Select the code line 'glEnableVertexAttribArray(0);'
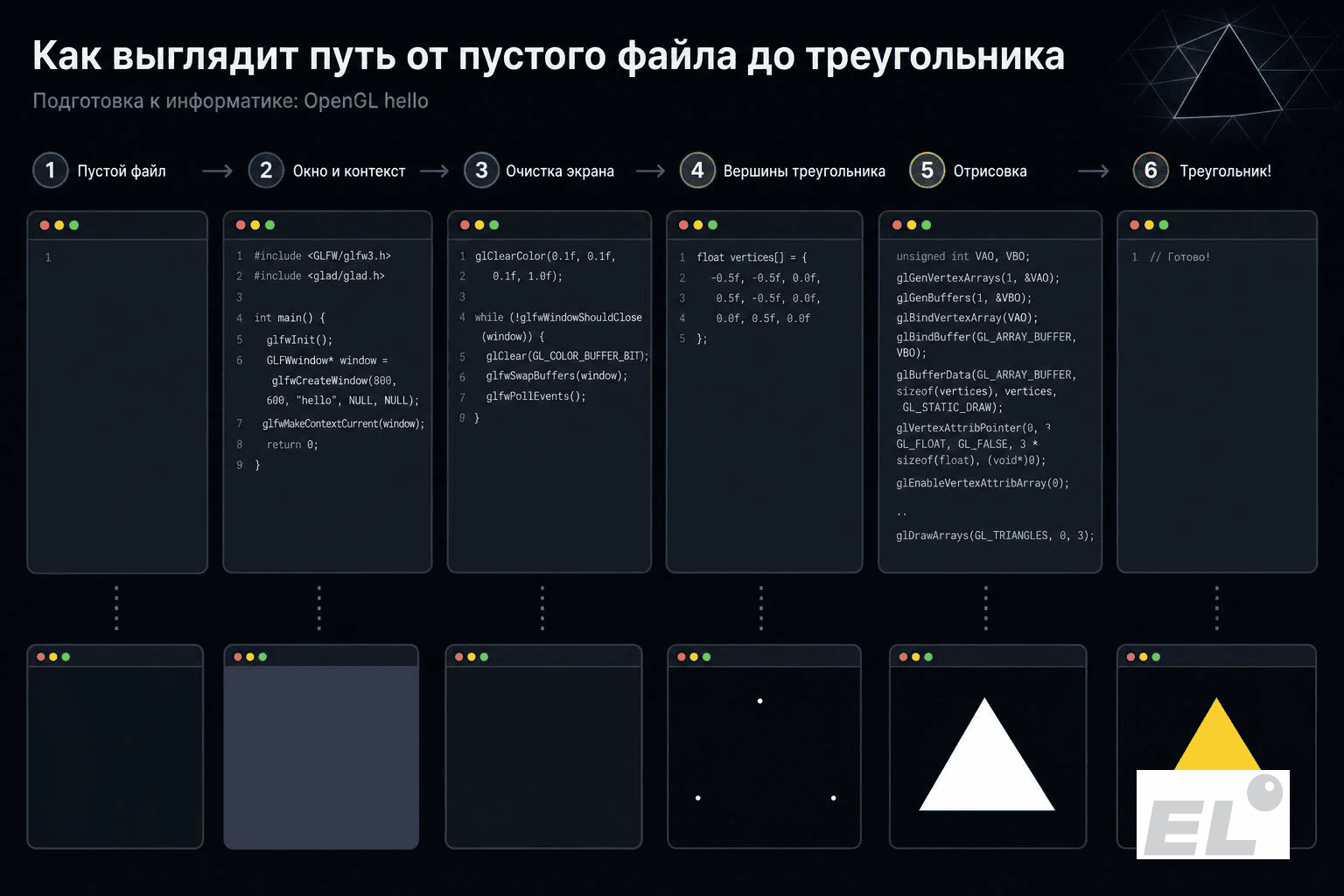Viewport: 1344px width, 896px height. 983,484
